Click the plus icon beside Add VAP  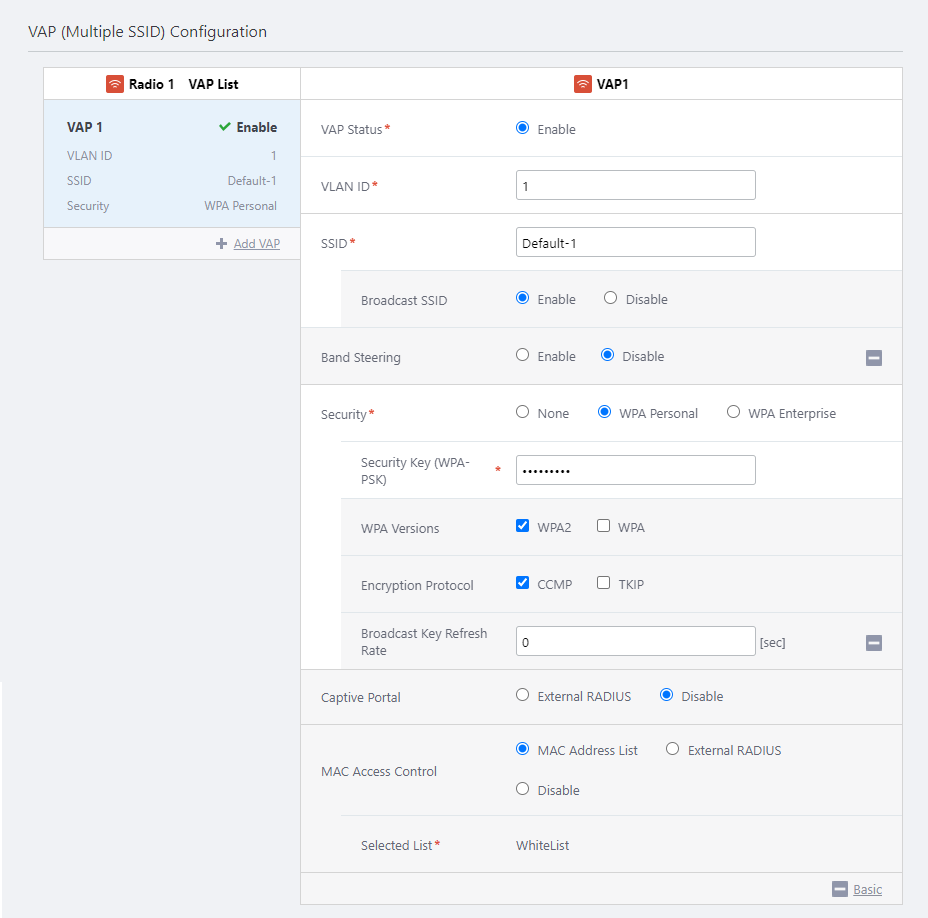[x=222, y=243]
